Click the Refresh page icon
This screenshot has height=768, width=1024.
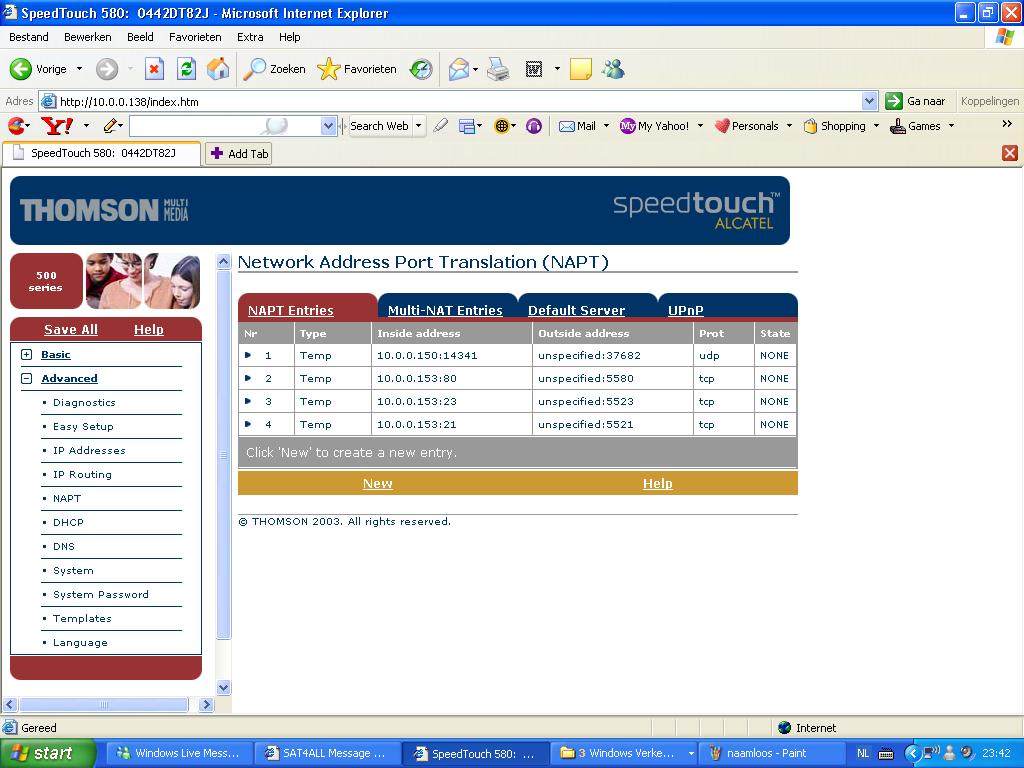186,69
